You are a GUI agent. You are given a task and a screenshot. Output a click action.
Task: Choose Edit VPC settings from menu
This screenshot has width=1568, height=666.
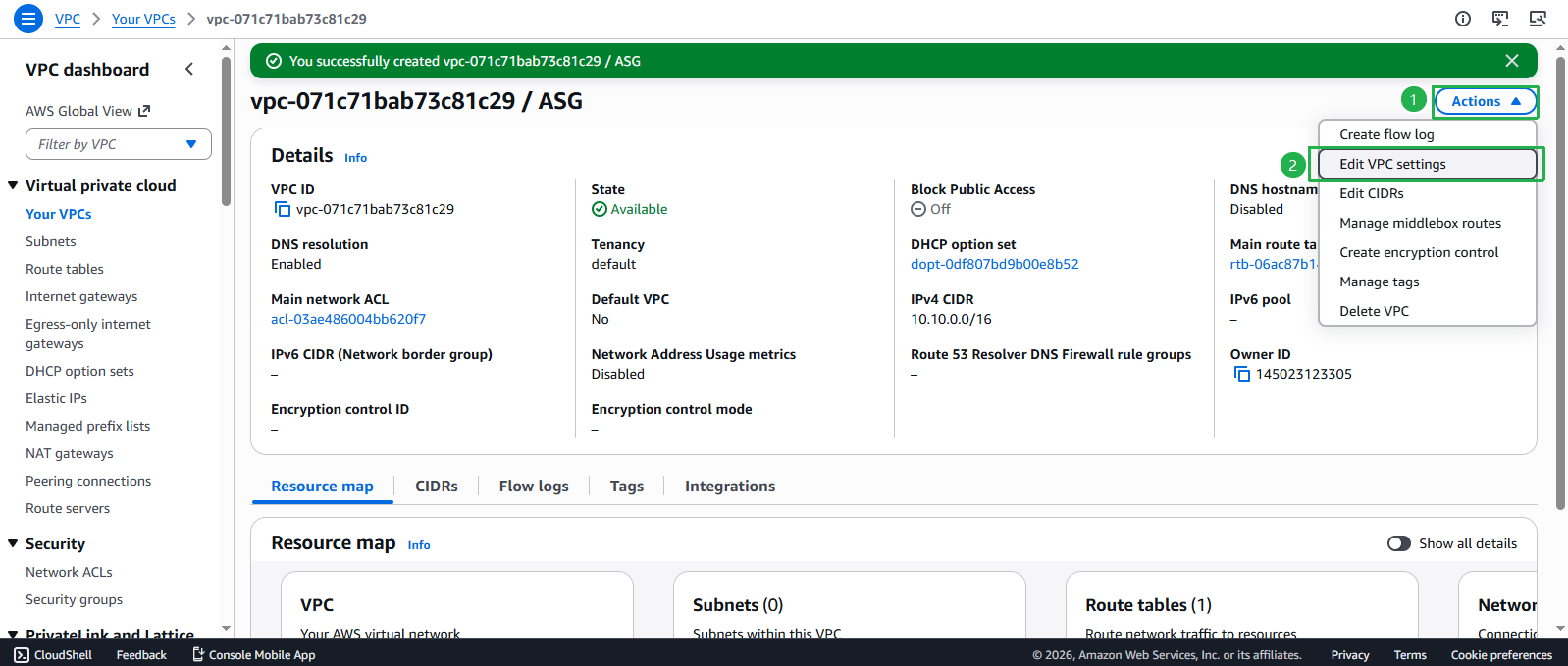(x=1427, y=164)
